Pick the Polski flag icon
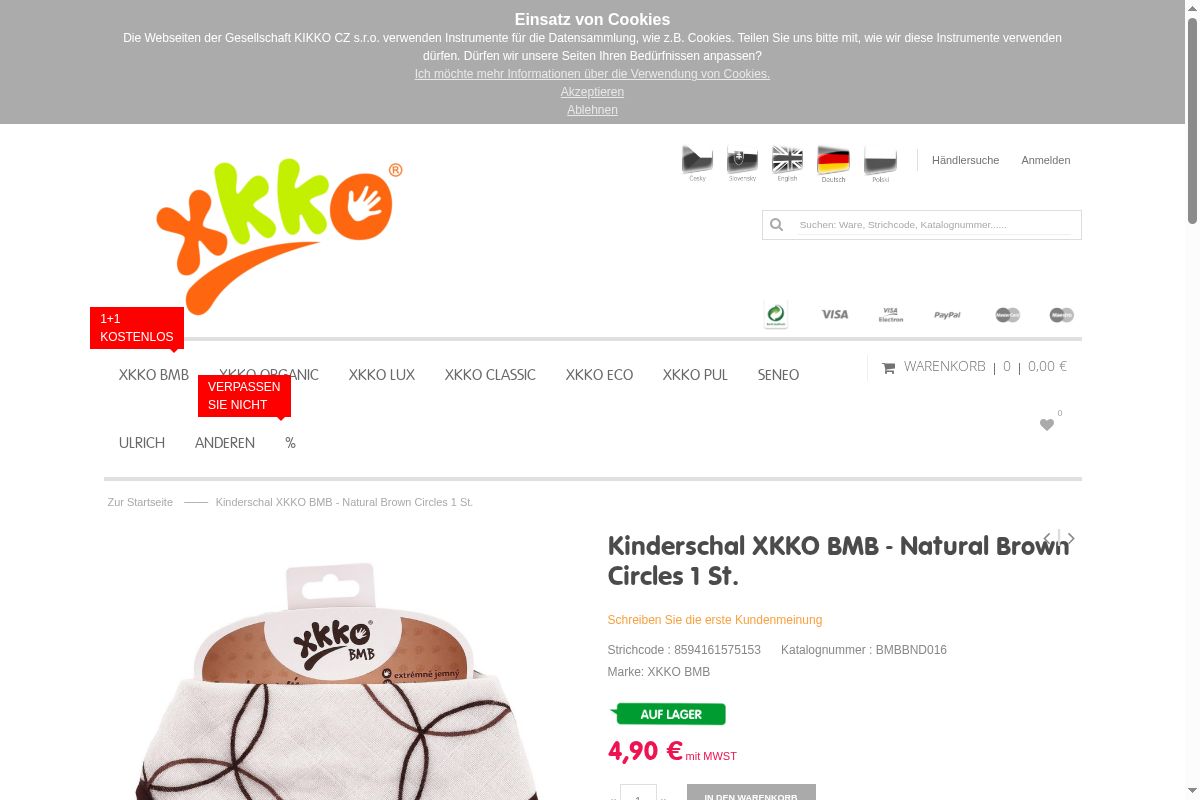The image size is (1200, 800). coord(880,161)
